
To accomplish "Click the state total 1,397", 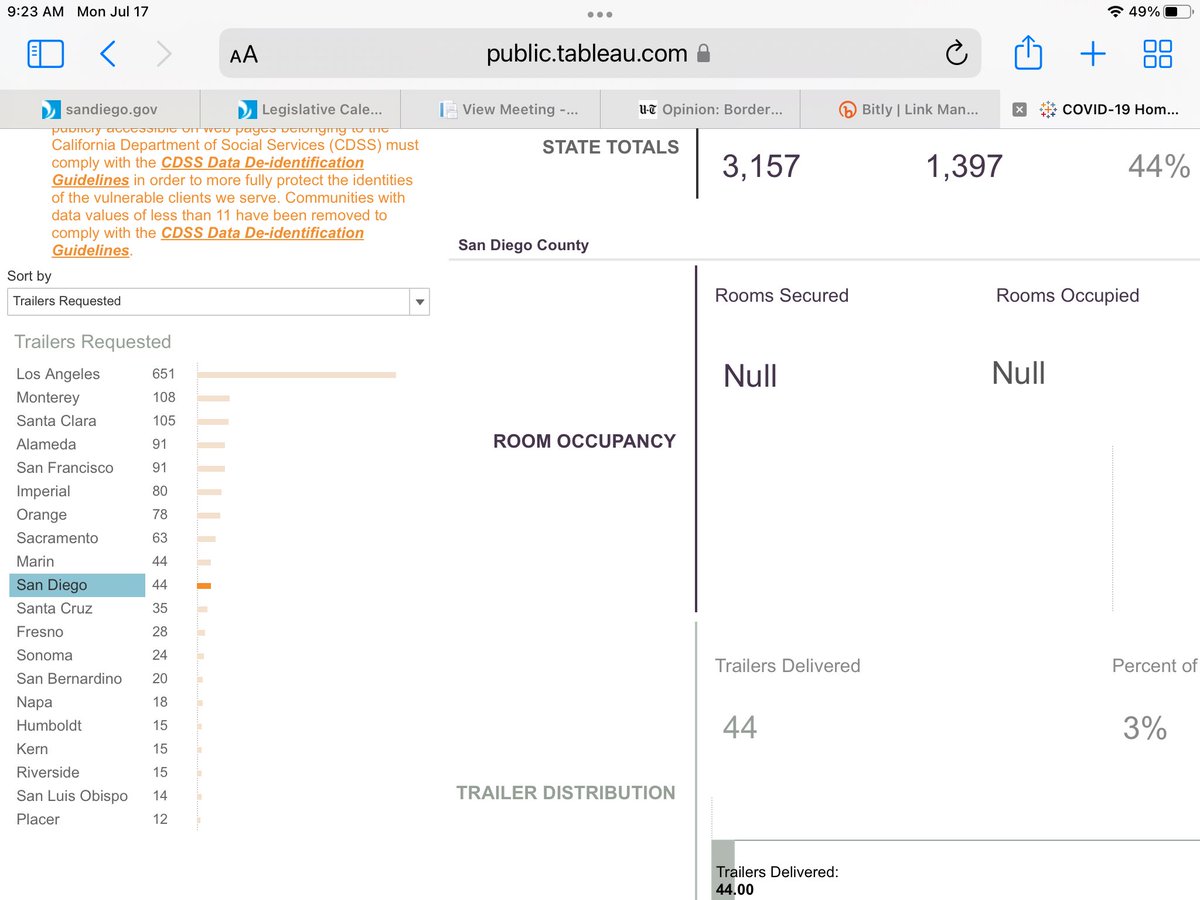I will tap(964, 167).
